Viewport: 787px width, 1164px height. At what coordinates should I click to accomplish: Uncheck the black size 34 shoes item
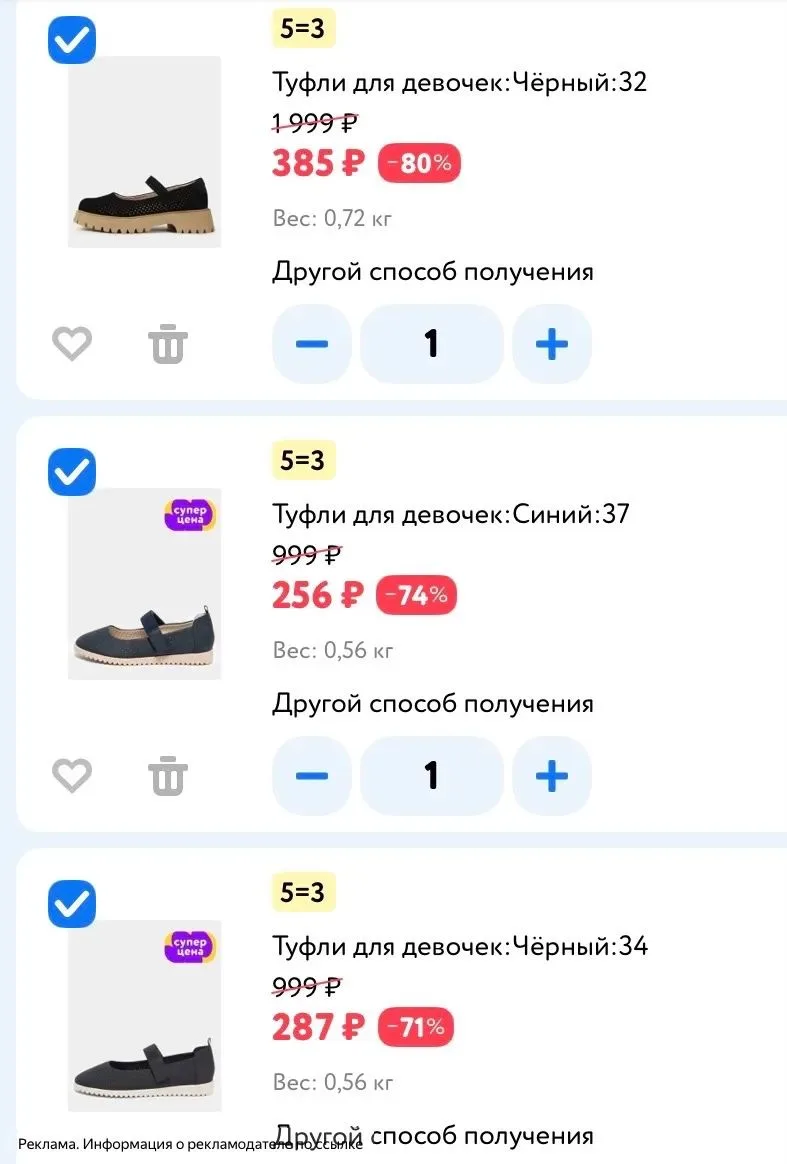point(72,904)
